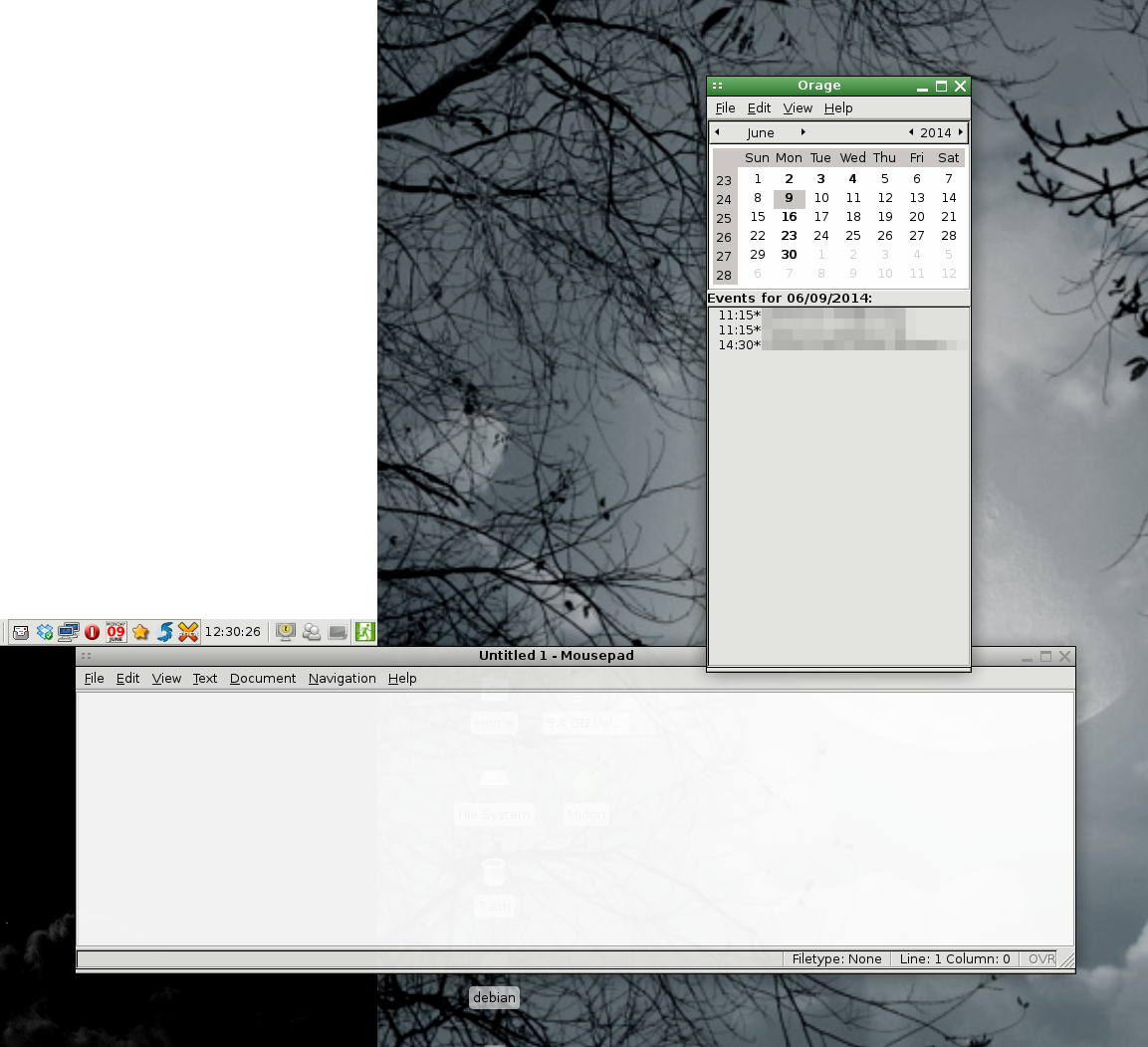The height and width of the screenshot is (1047, 1148).
Task: Click the printer tray icon in the panel
Action: pos(21,632)
